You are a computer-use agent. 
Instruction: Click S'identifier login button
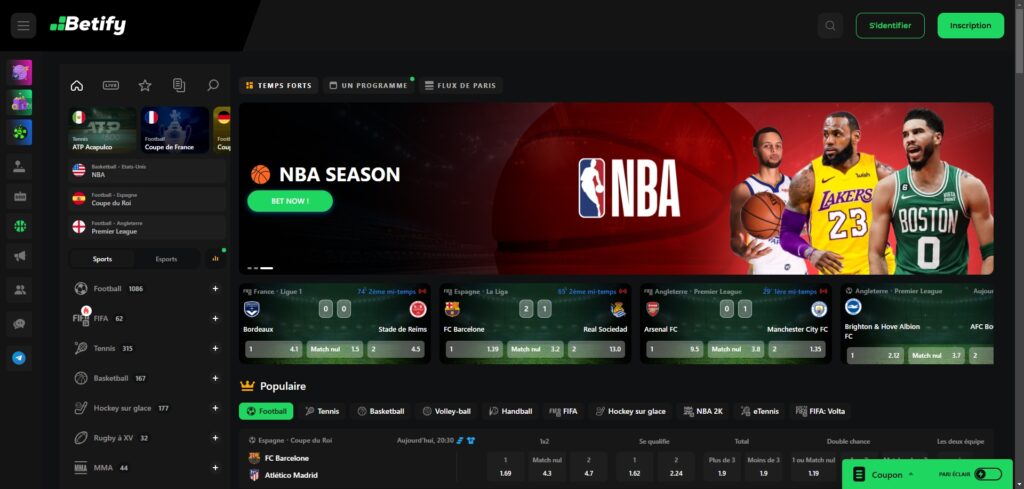890,25
